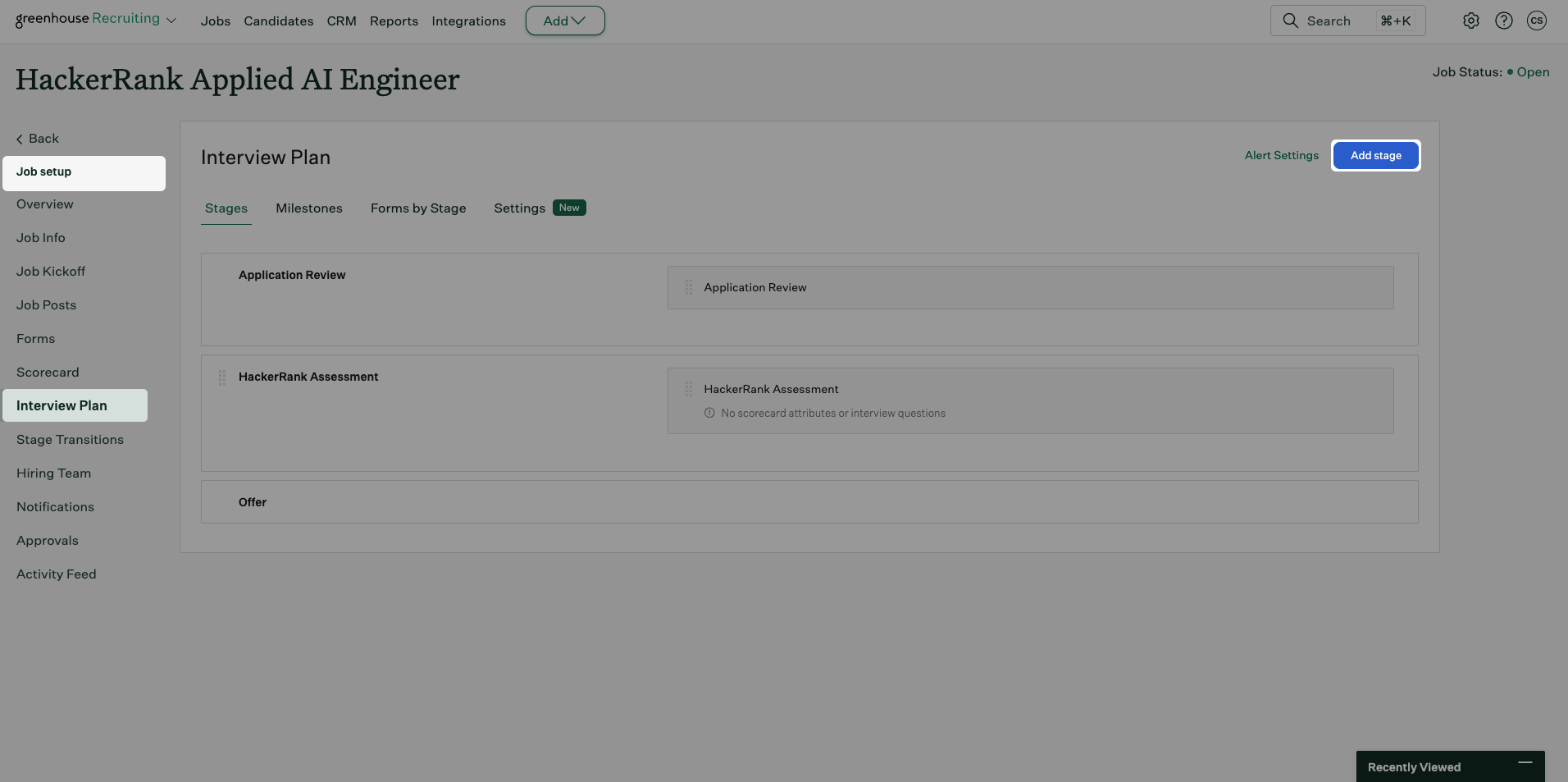This screenshot has width=1568, height=782.
Task: Open the Jobs menu
Action: point(216,21)
